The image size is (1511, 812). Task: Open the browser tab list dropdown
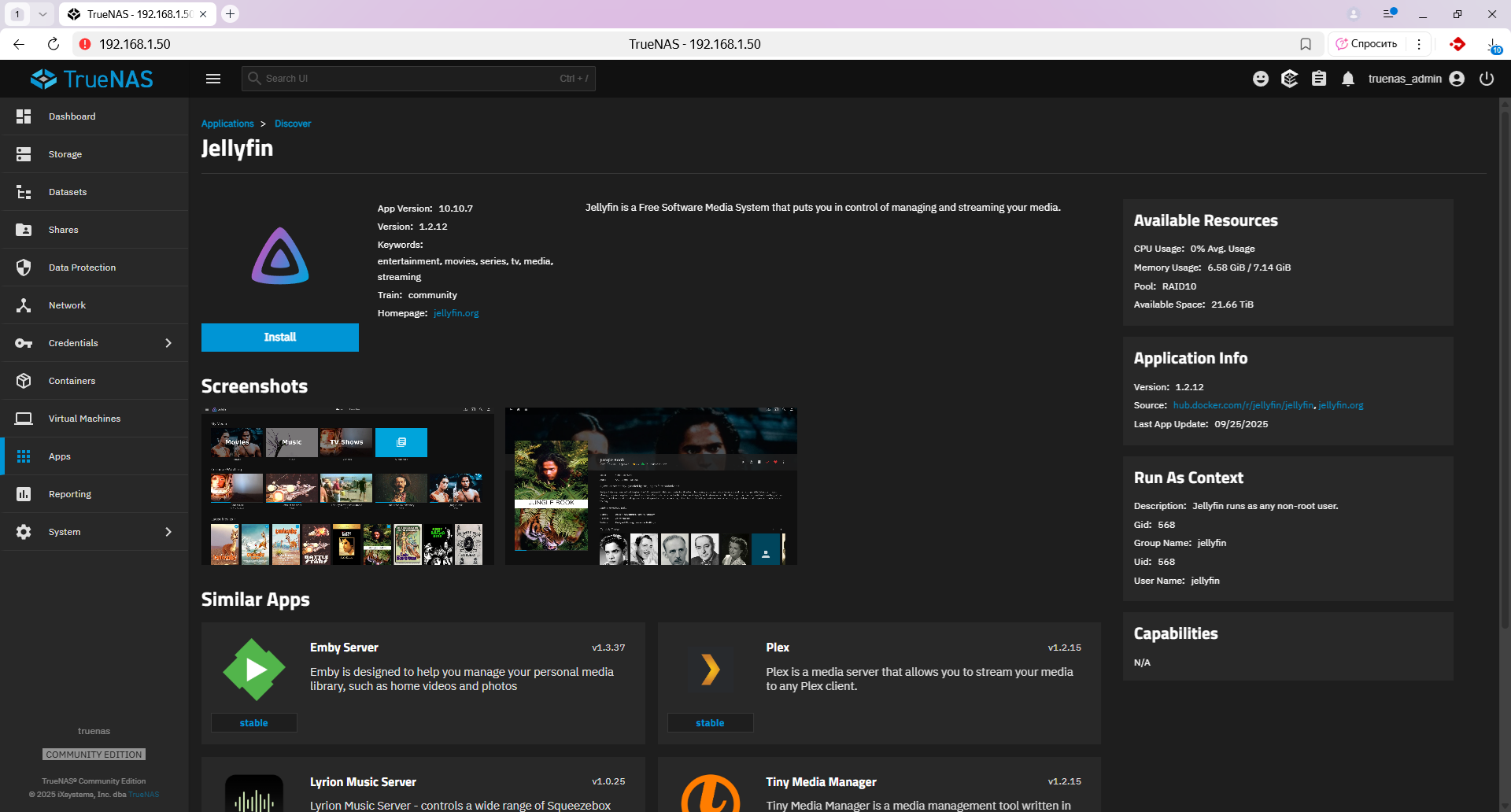42,14
